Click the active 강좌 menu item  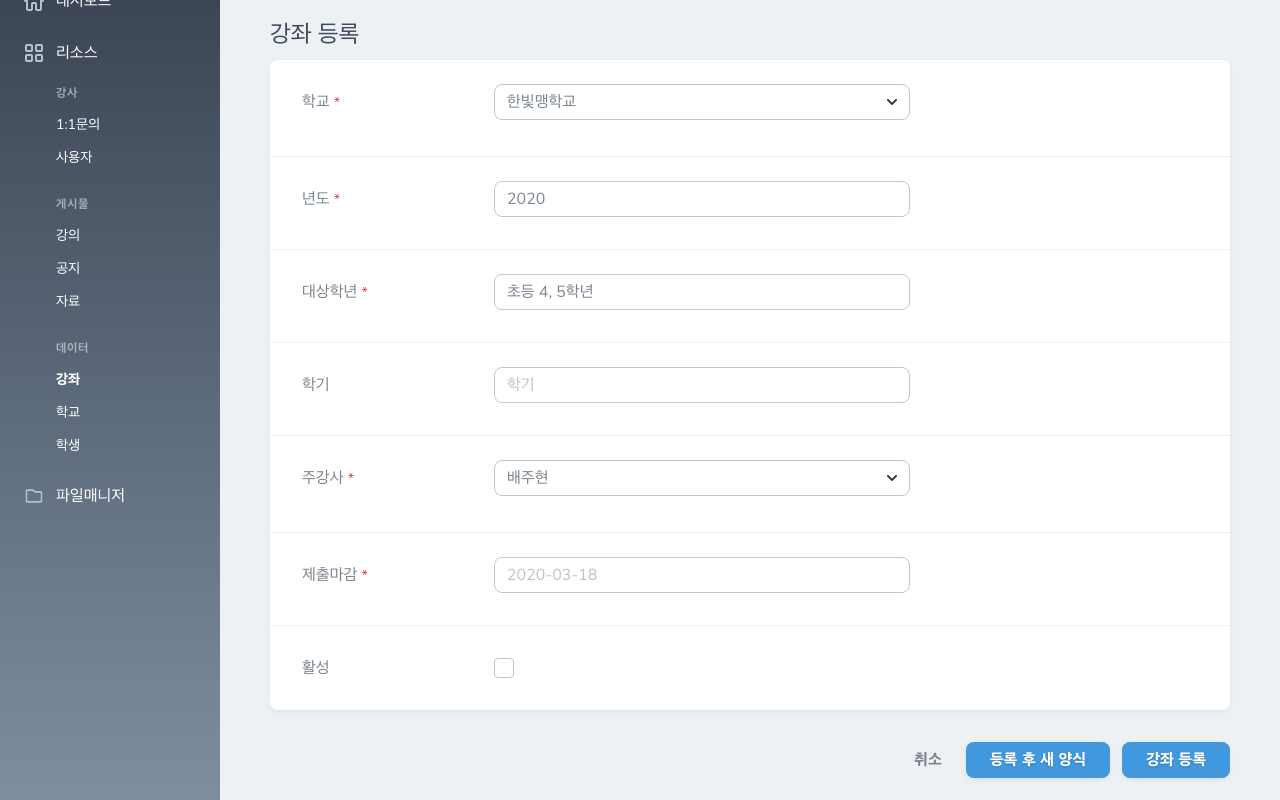pos(67,379)
